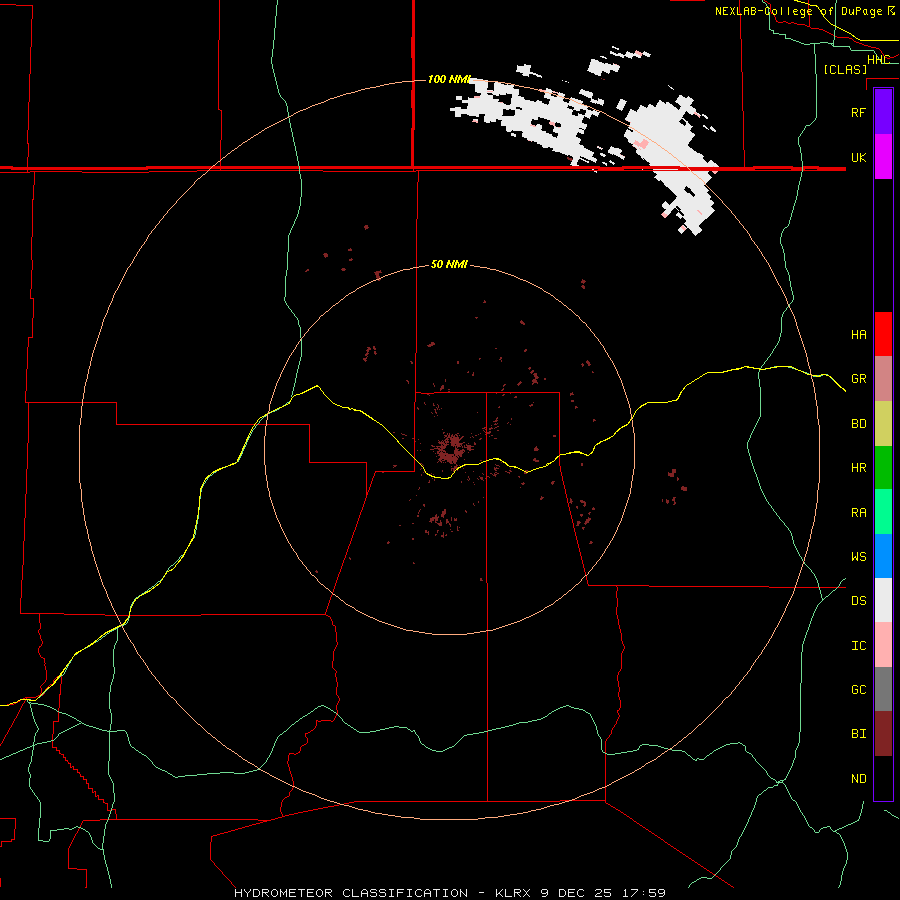Screen dimensions: 900x900
Task: Click the 50 NMI range ring label
Action: click(x=449, y=264)
